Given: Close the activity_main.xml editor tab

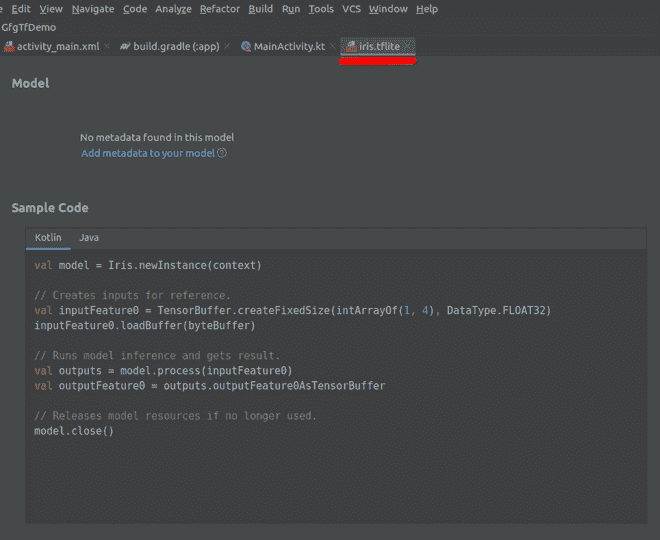Looking at the screenshot, I should [107, 47].
